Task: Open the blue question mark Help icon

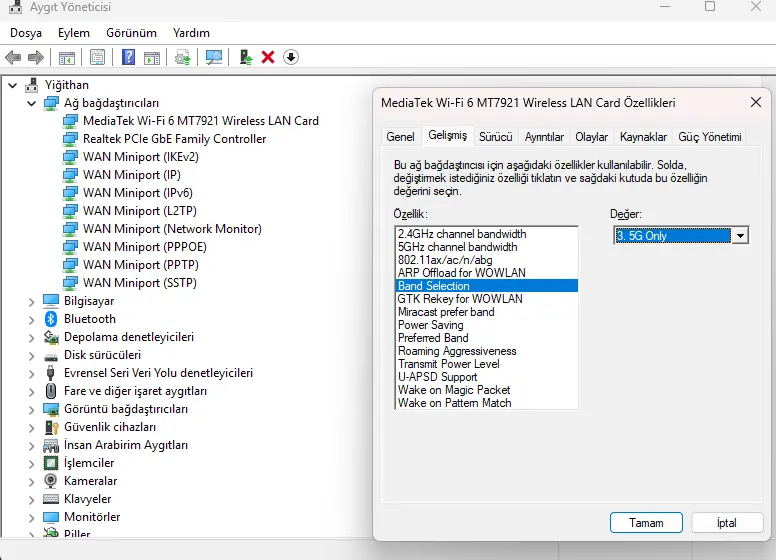Action: pyautogui.click(x=128, y=57)
